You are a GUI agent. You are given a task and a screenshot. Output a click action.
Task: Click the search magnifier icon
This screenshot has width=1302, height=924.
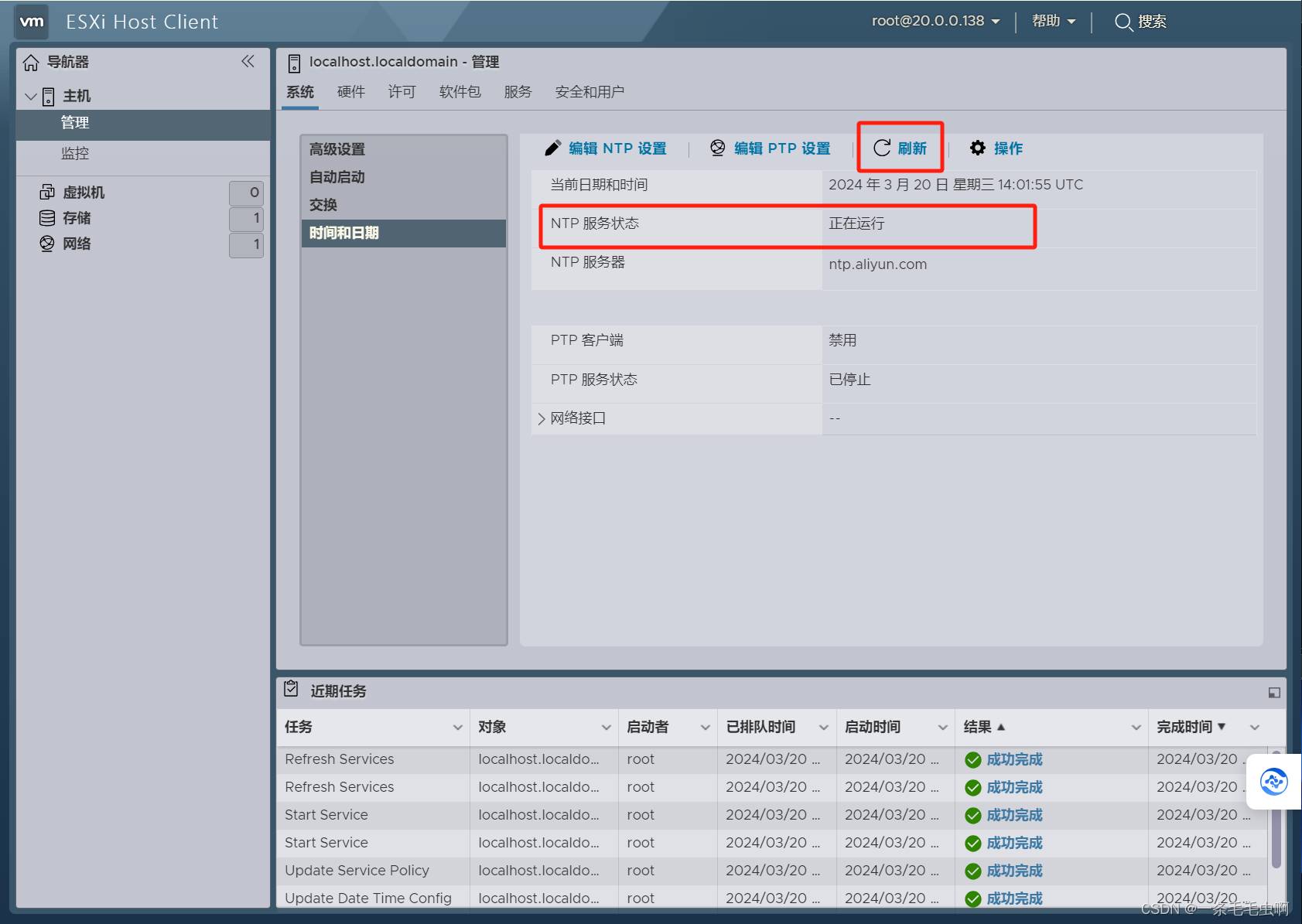click(1123, 22)
